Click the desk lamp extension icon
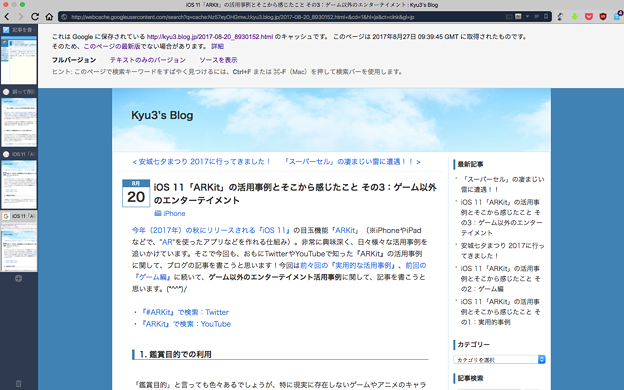The image size is (624, 390). click(x=560, y=17)
